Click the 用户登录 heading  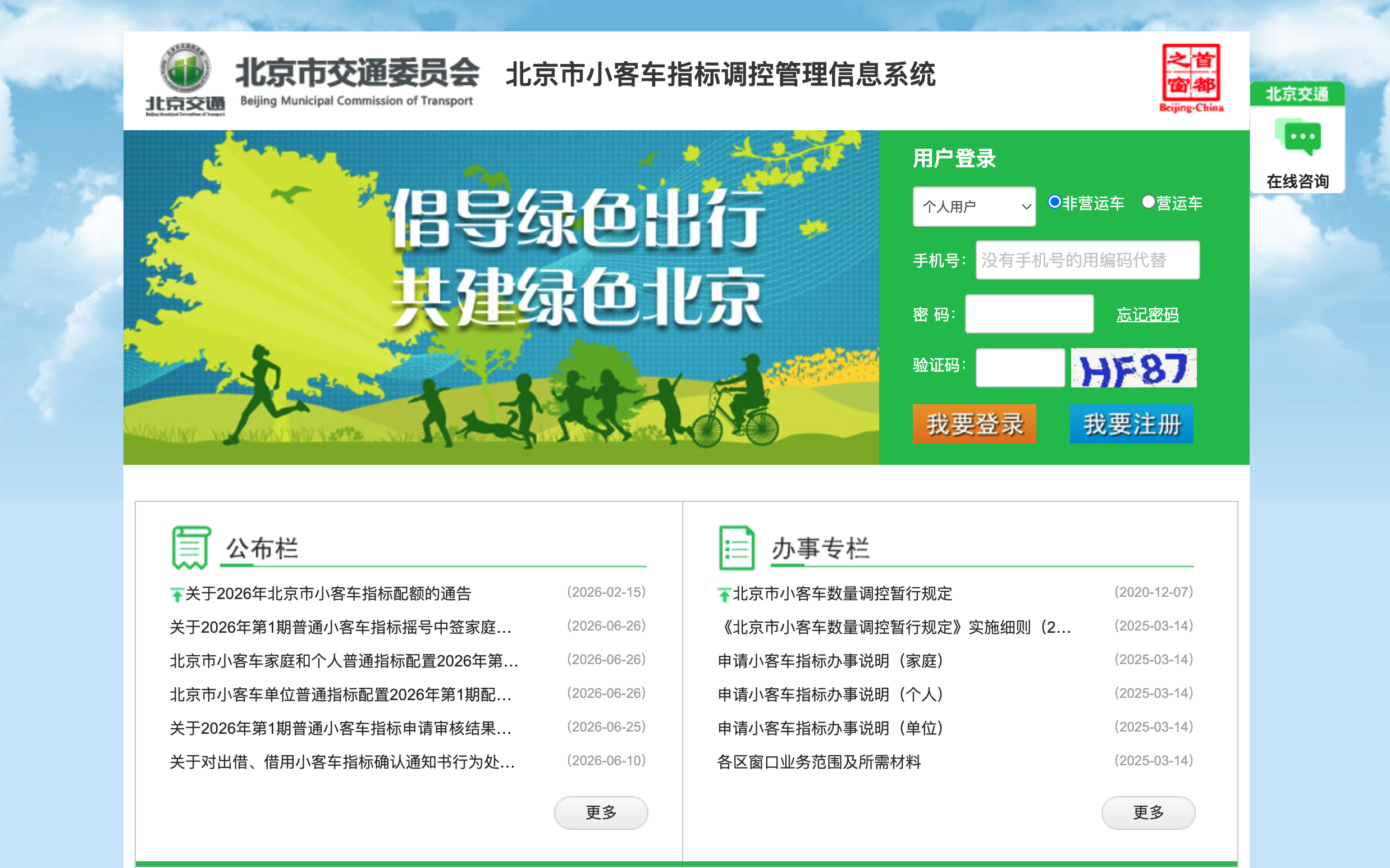[x=954, y=158]
